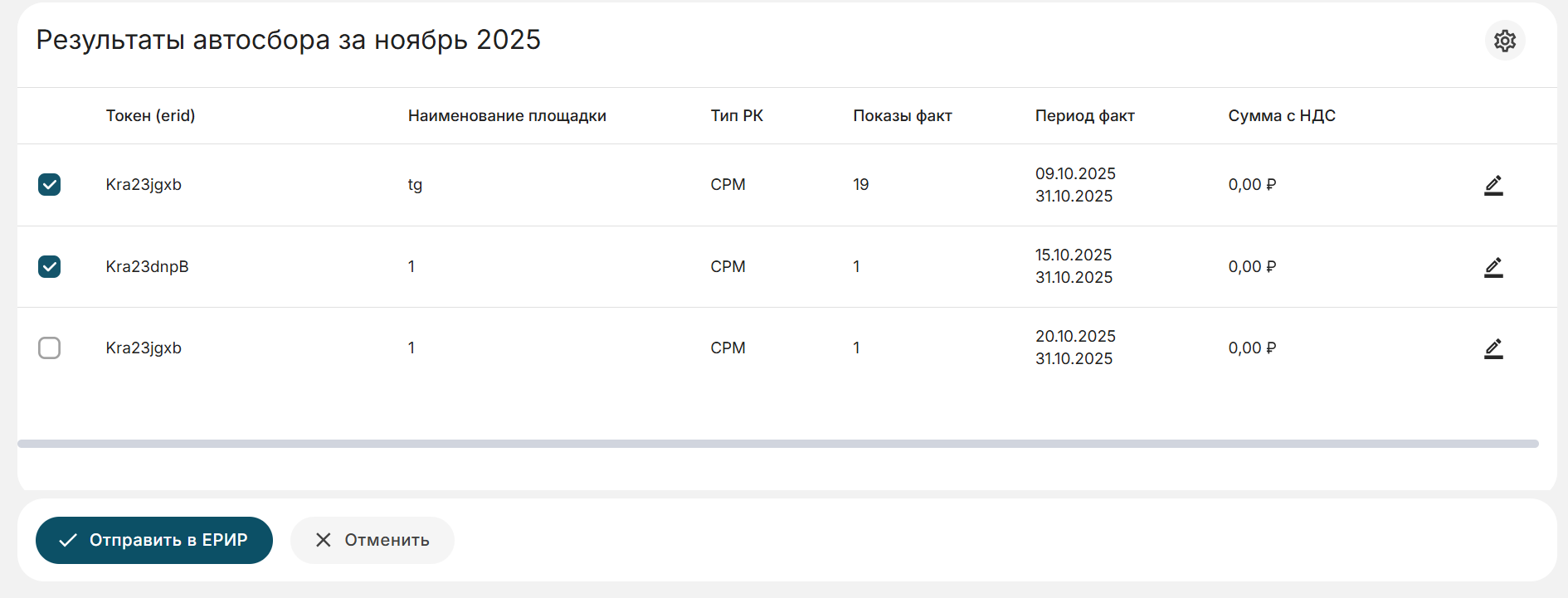The height and width of the screenshot is (598, 1568).
Task: Tick the unchecked checkbox in the last row
Action: point(50,348)
